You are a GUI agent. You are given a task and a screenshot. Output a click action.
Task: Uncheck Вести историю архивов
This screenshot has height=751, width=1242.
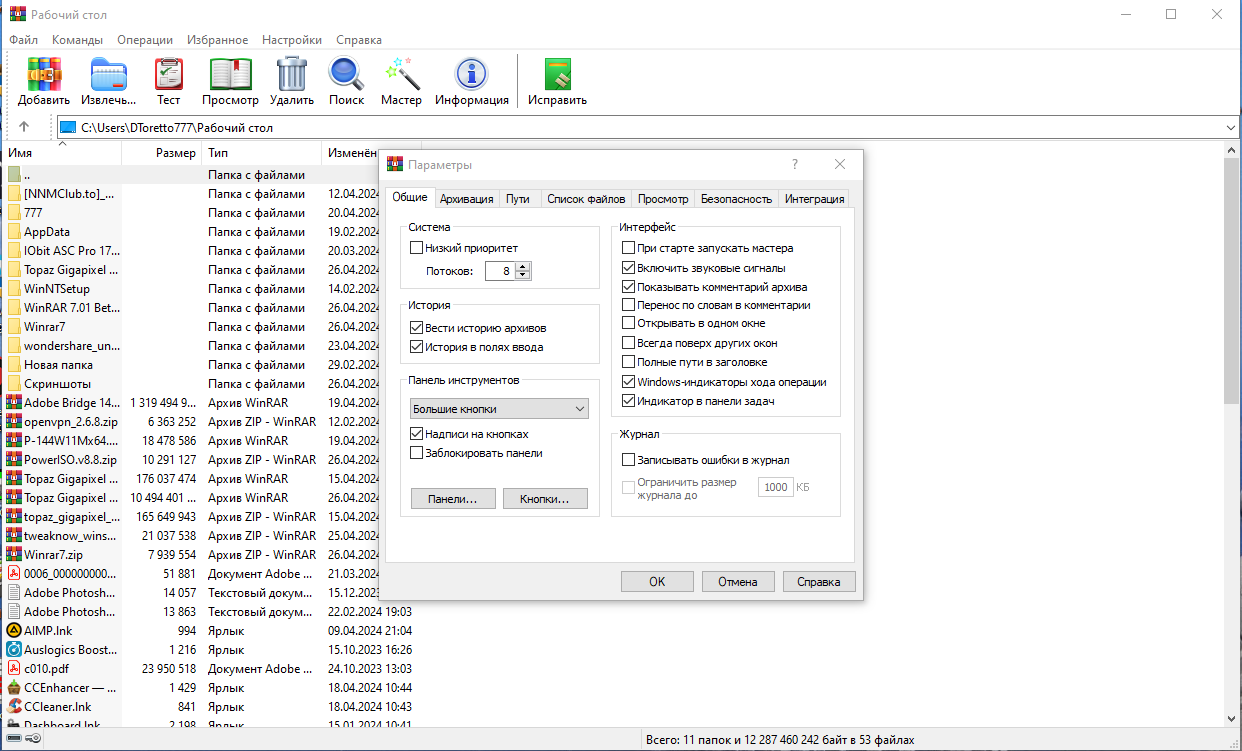417,328
